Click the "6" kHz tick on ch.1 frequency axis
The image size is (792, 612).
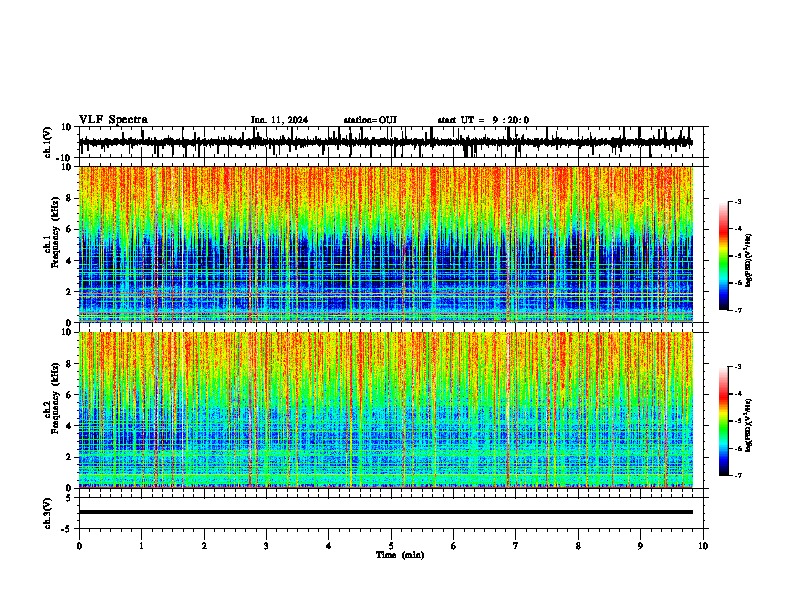[70, 229]
